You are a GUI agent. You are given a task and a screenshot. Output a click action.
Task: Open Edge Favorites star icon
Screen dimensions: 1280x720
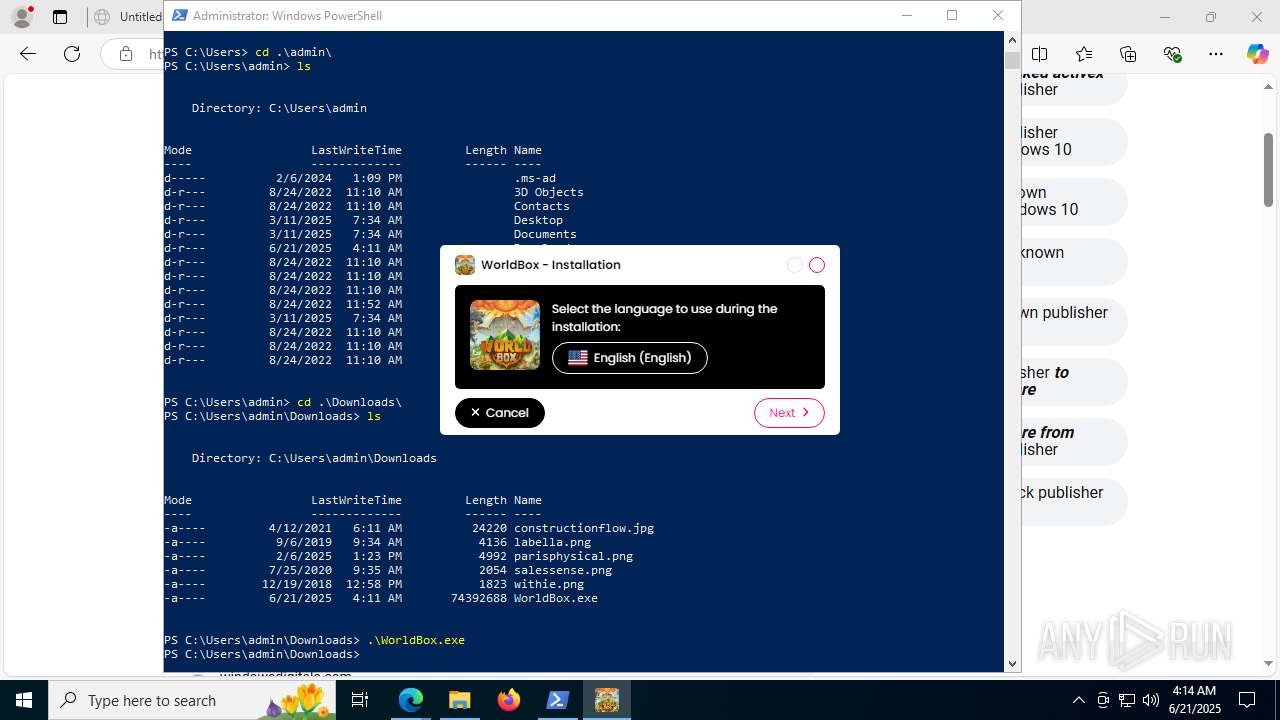(x=1084, y=54)
